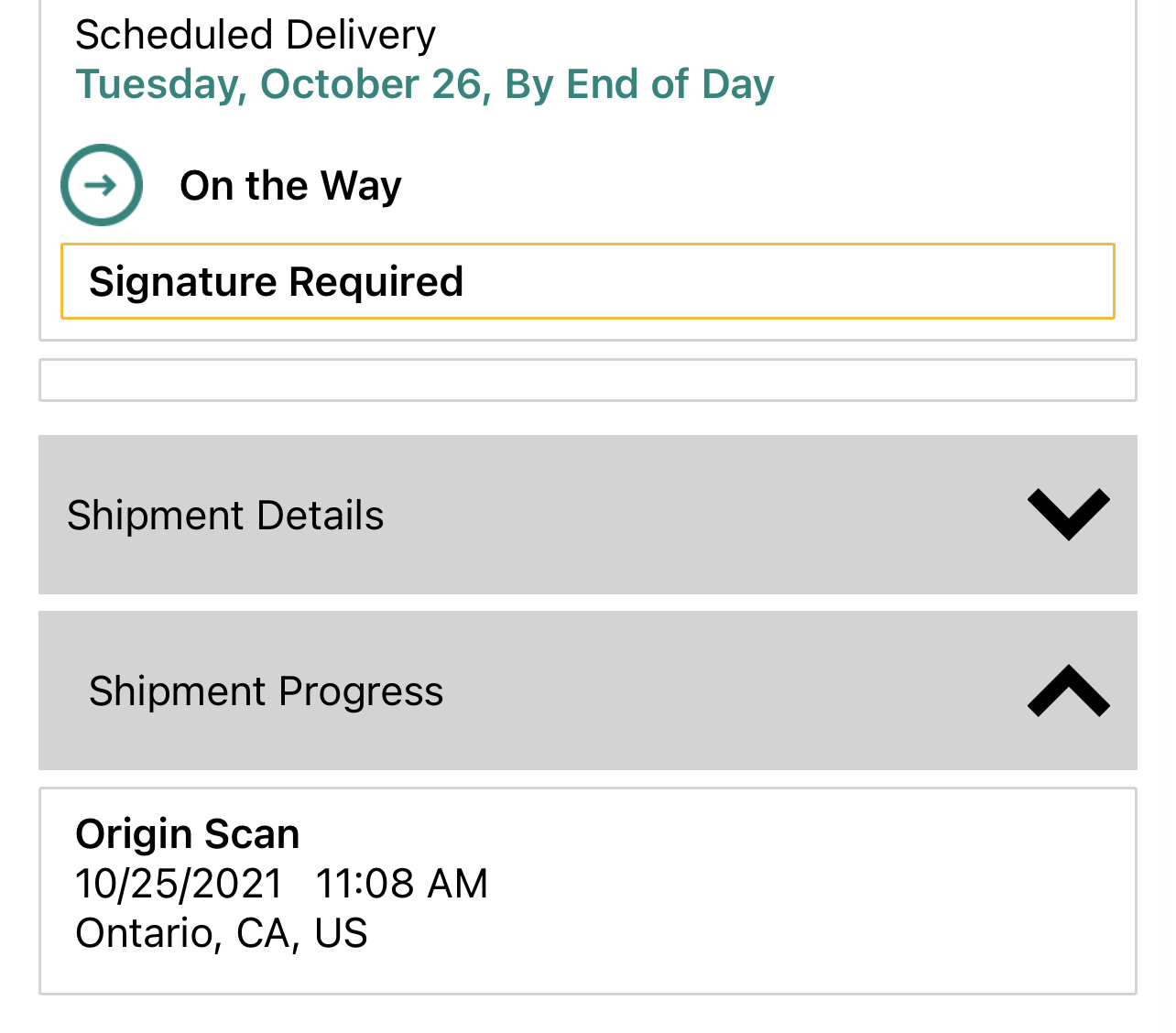This screenshot has width=1176, height=1033.
Task: Click the Tuesday, October 26 delivery date
Action: point(278,84)
